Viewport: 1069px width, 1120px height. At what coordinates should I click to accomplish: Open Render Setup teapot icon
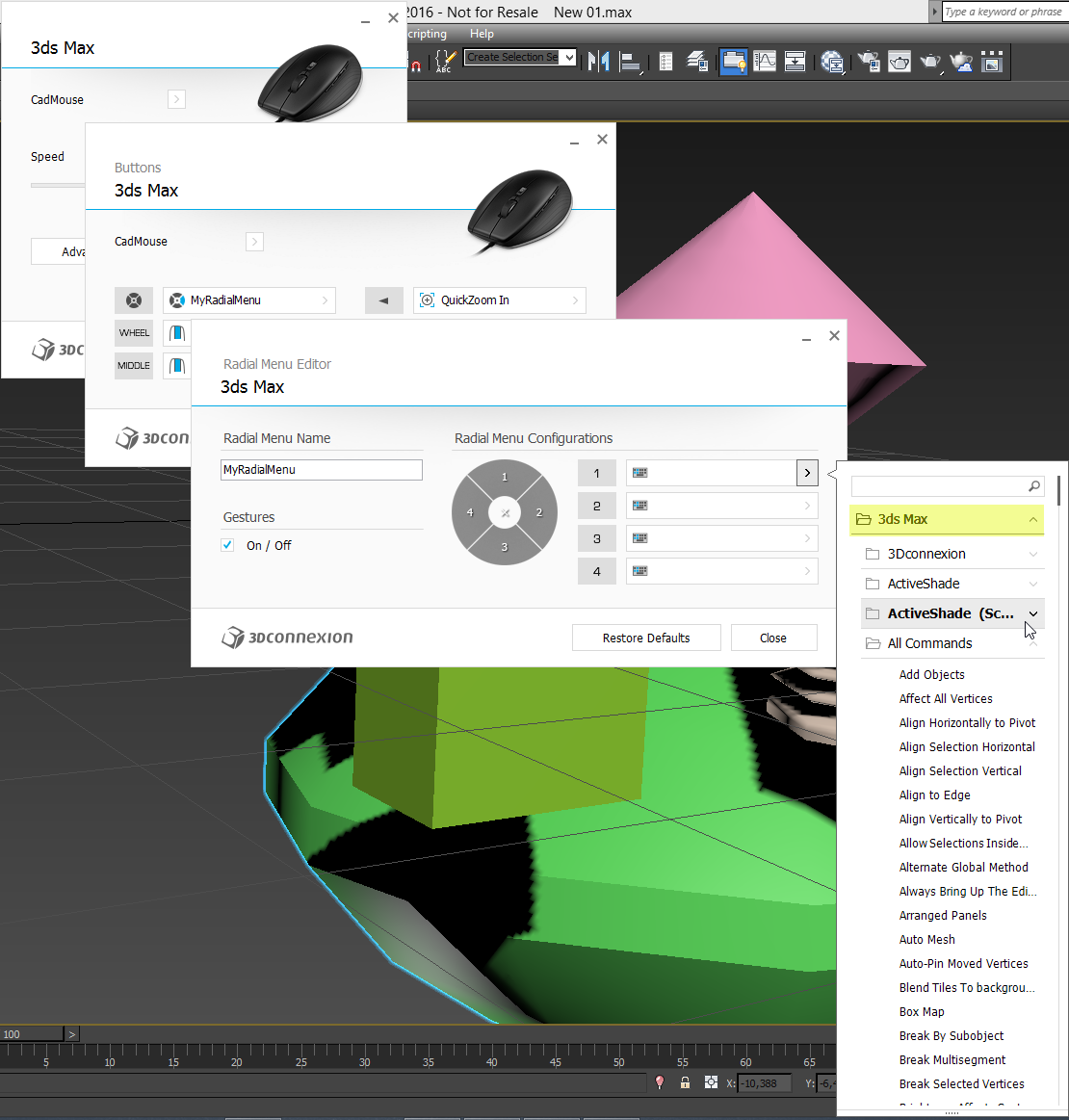[869, 62]
